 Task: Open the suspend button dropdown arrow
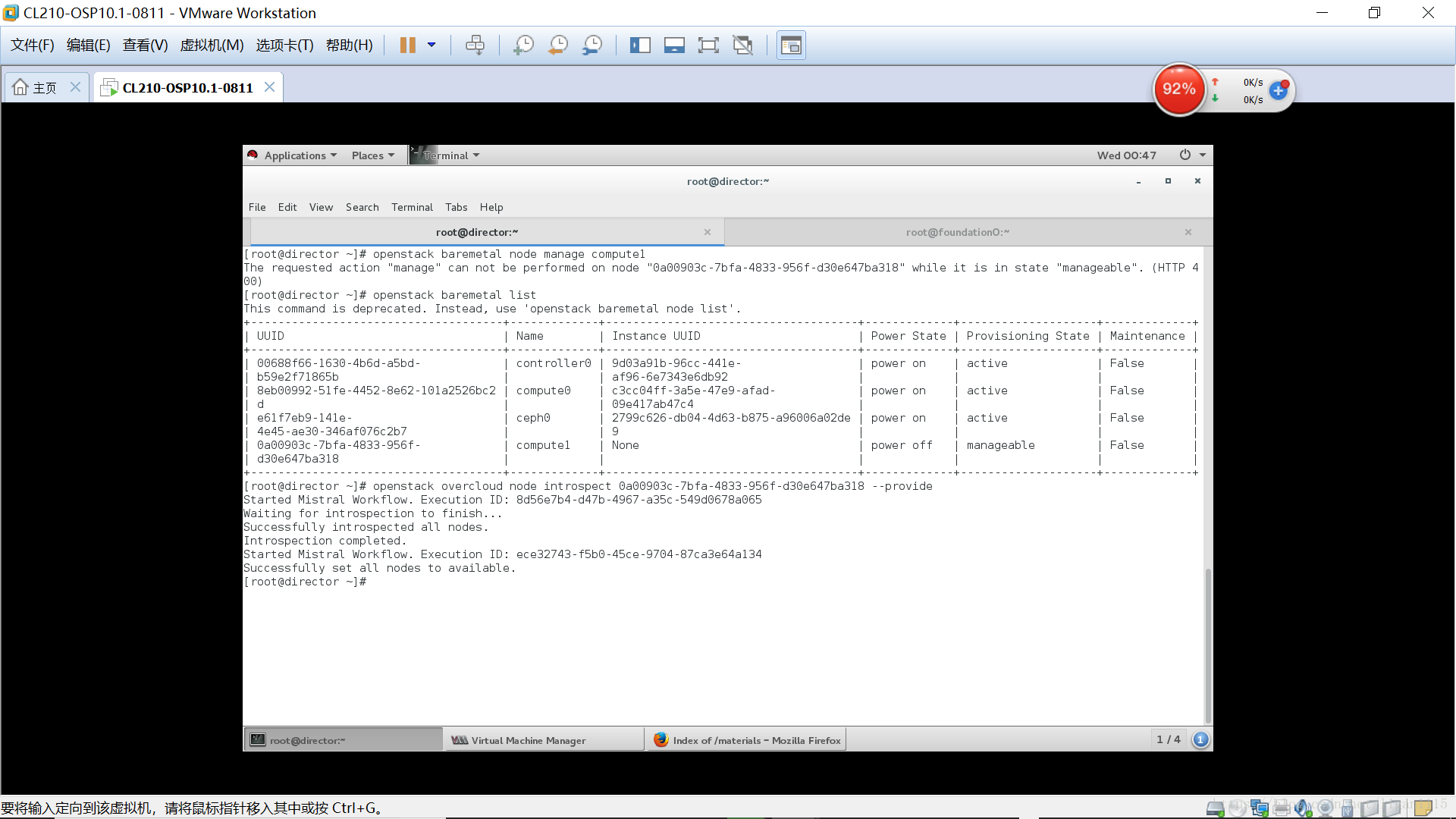[432, 45]
